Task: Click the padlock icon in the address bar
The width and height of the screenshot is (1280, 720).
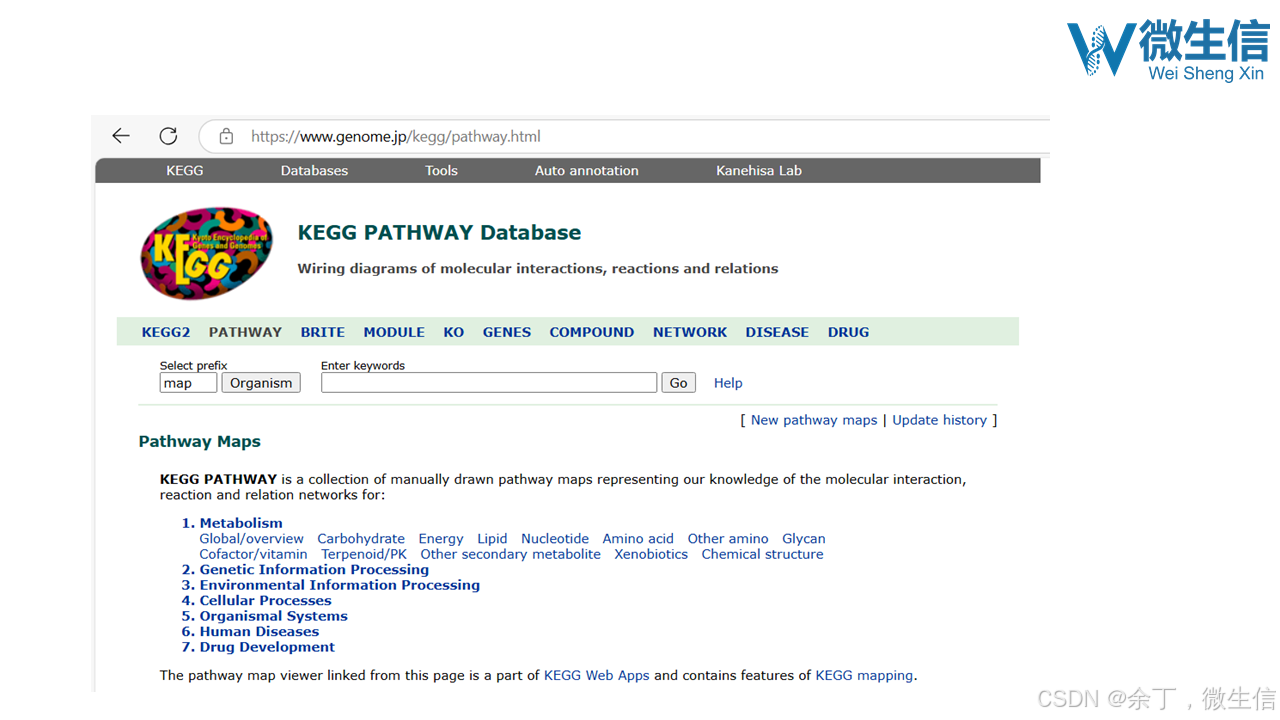Action: (225, 136)
